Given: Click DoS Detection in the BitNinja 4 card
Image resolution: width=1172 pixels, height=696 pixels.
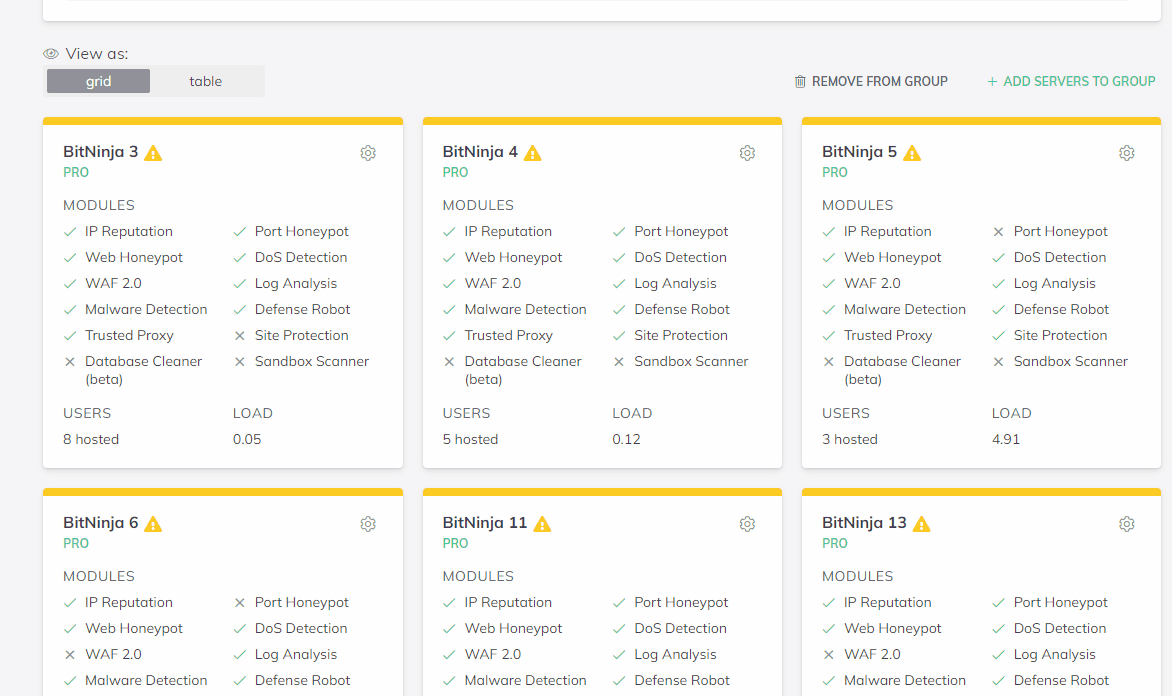Looking at the screenshot, I should (x=681, y=258).
